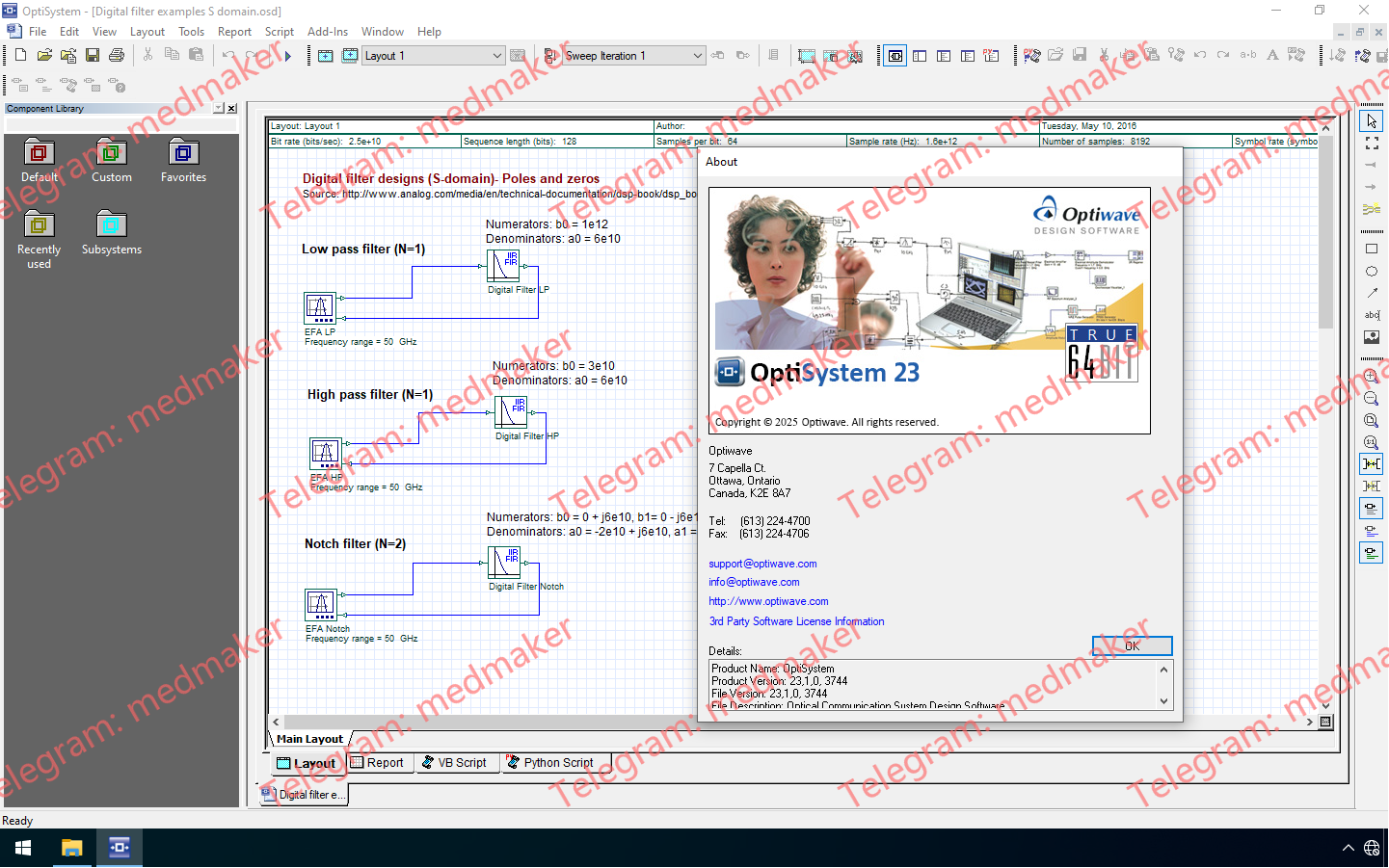Click the Save floppy disk icon
The image size is (1389, 868).
(x=93, y=56)
